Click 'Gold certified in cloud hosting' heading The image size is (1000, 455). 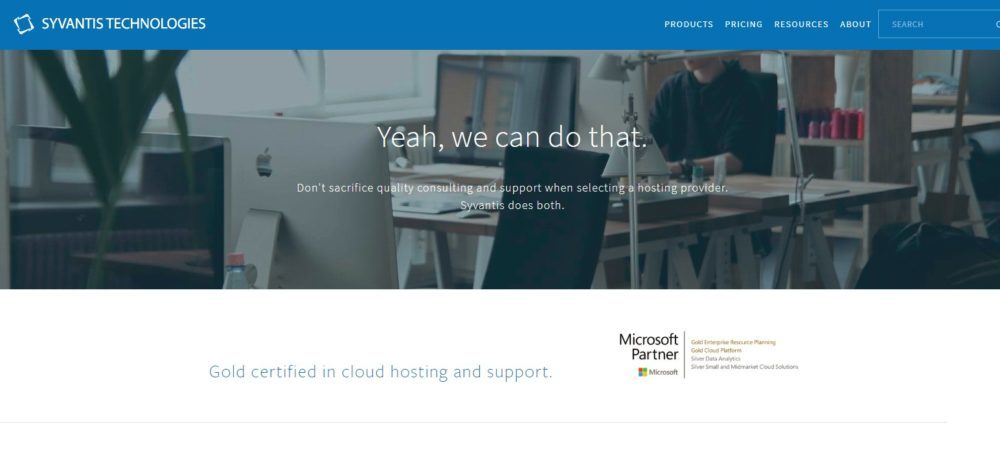click(x=380, y=372)
